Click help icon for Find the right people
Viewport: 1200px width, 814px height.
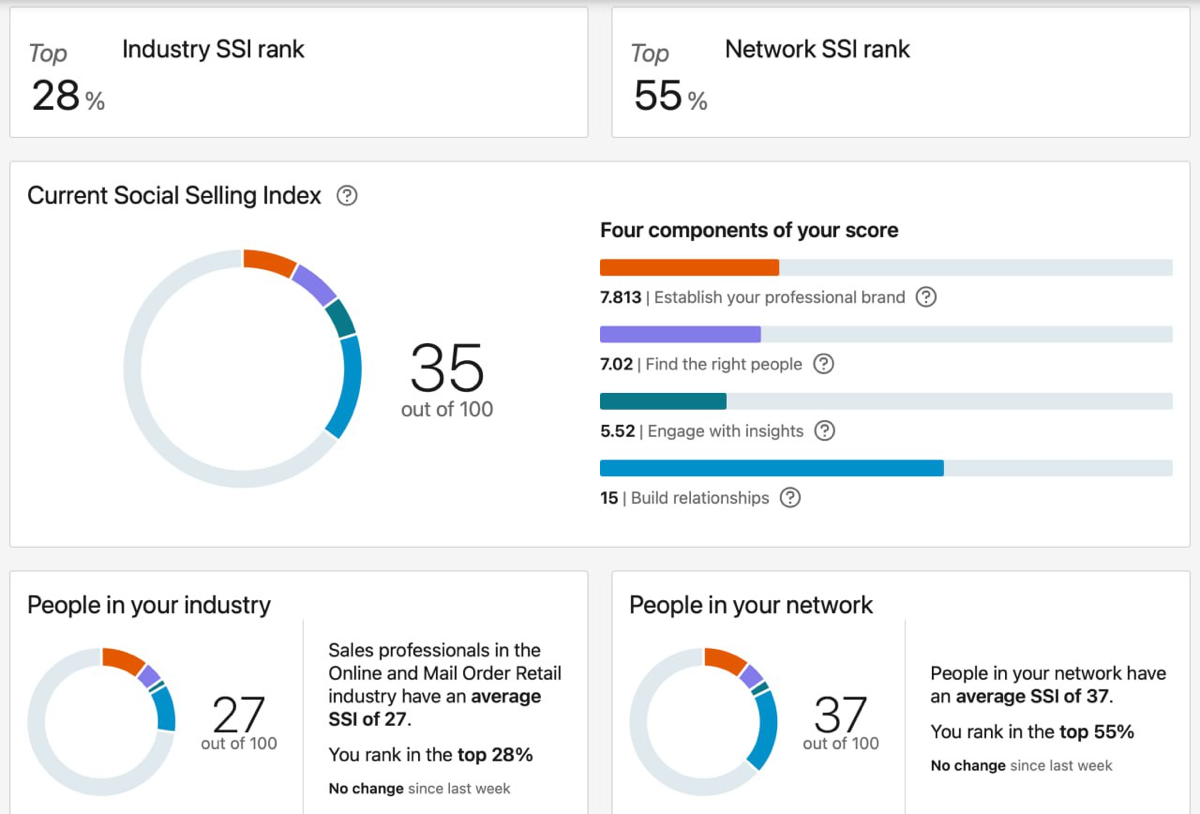point(824,364)
